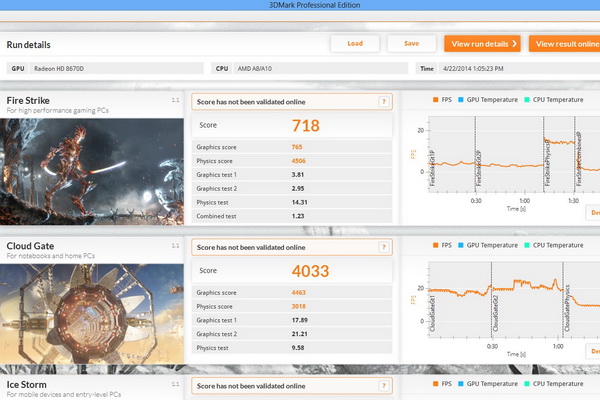600x400 pixels.
Task: Select Fire Strike Graphics test 1 value 3.81
Action: click(x=298, y=175)
